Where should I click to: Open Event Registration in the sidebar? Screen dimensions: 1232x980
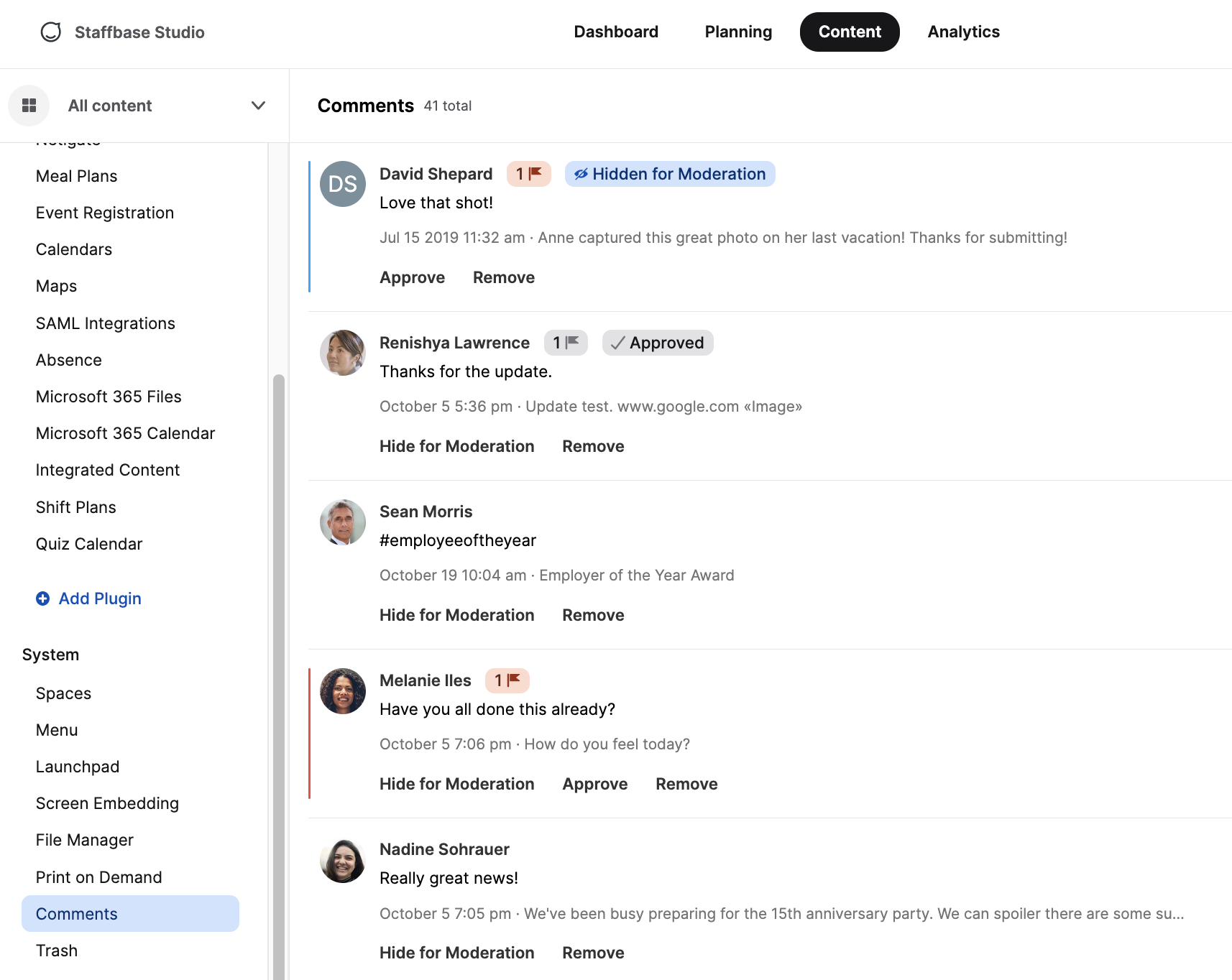(x=105, y=213)
